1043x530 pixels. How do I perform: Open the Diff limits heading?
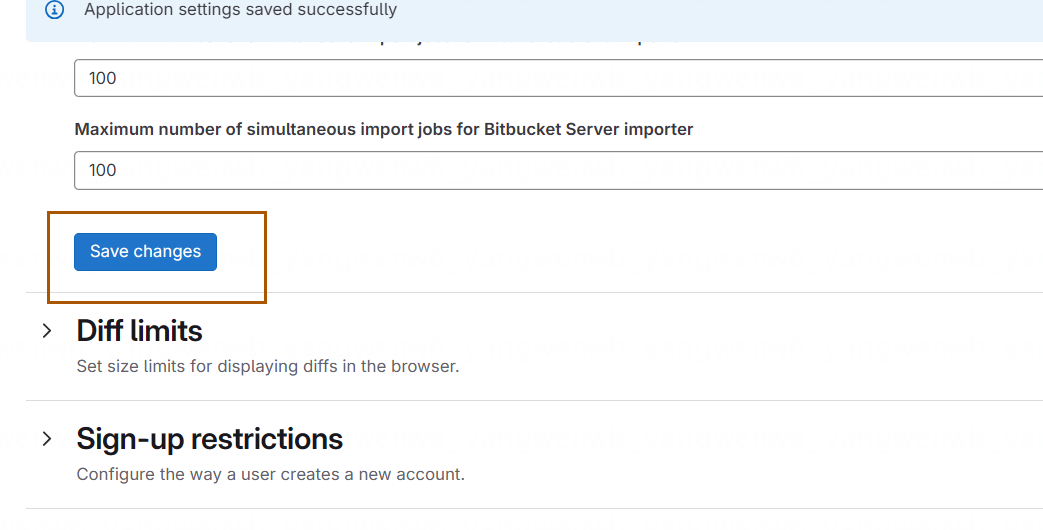coord(139,331)
